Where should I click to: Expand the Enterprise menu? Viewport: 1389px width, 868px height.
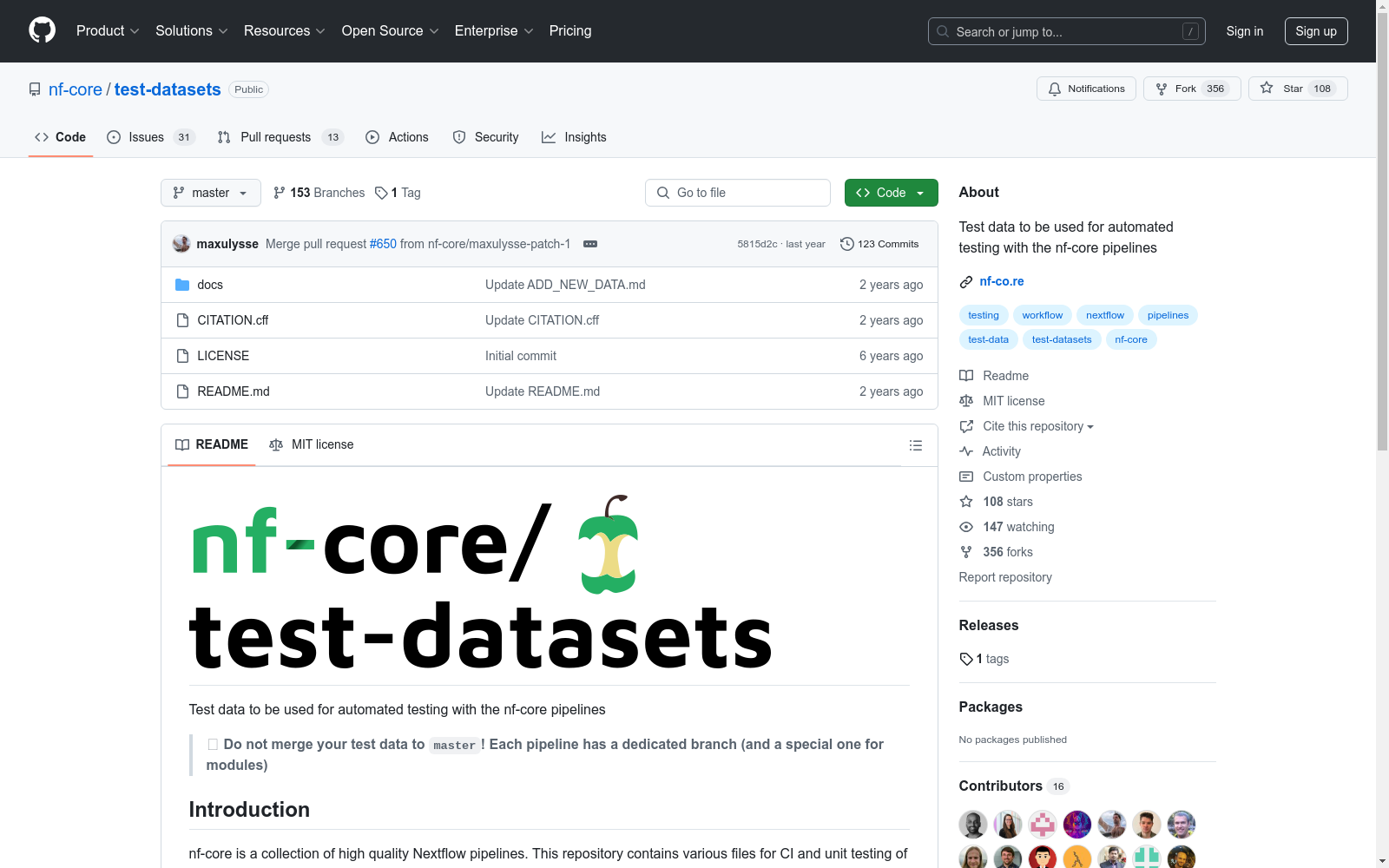pyautogui.click(x=494, y=31)
